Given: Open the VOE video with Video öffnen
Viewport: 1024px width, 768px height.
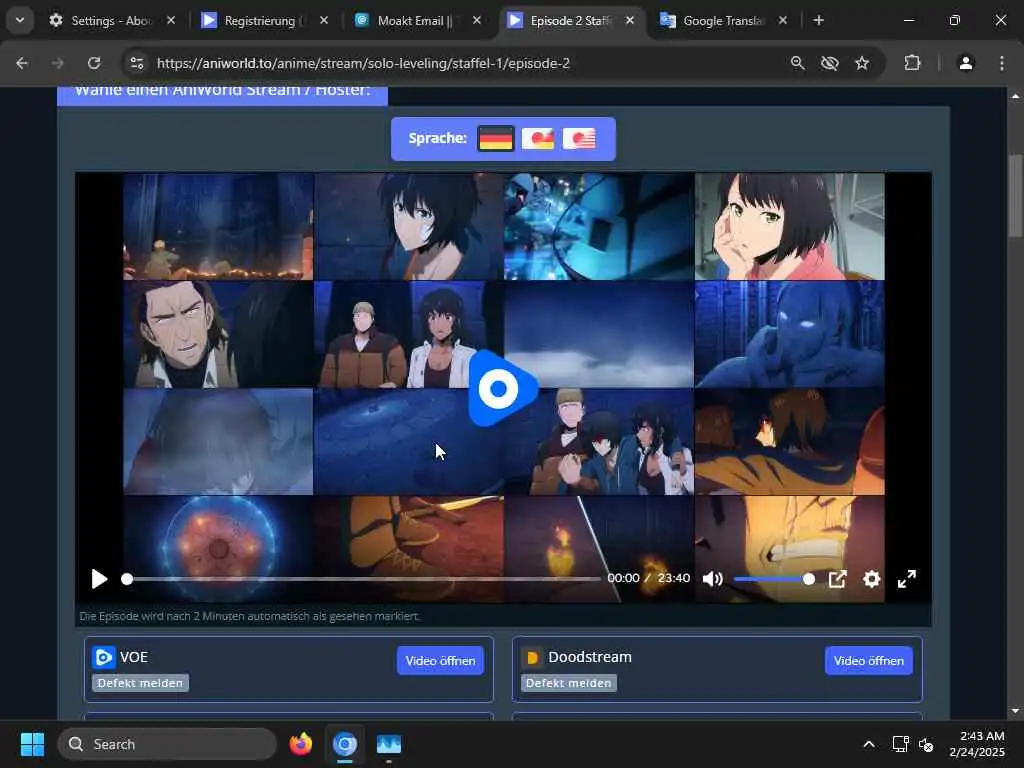Looking at the screenshot, I should click(440, 661).
